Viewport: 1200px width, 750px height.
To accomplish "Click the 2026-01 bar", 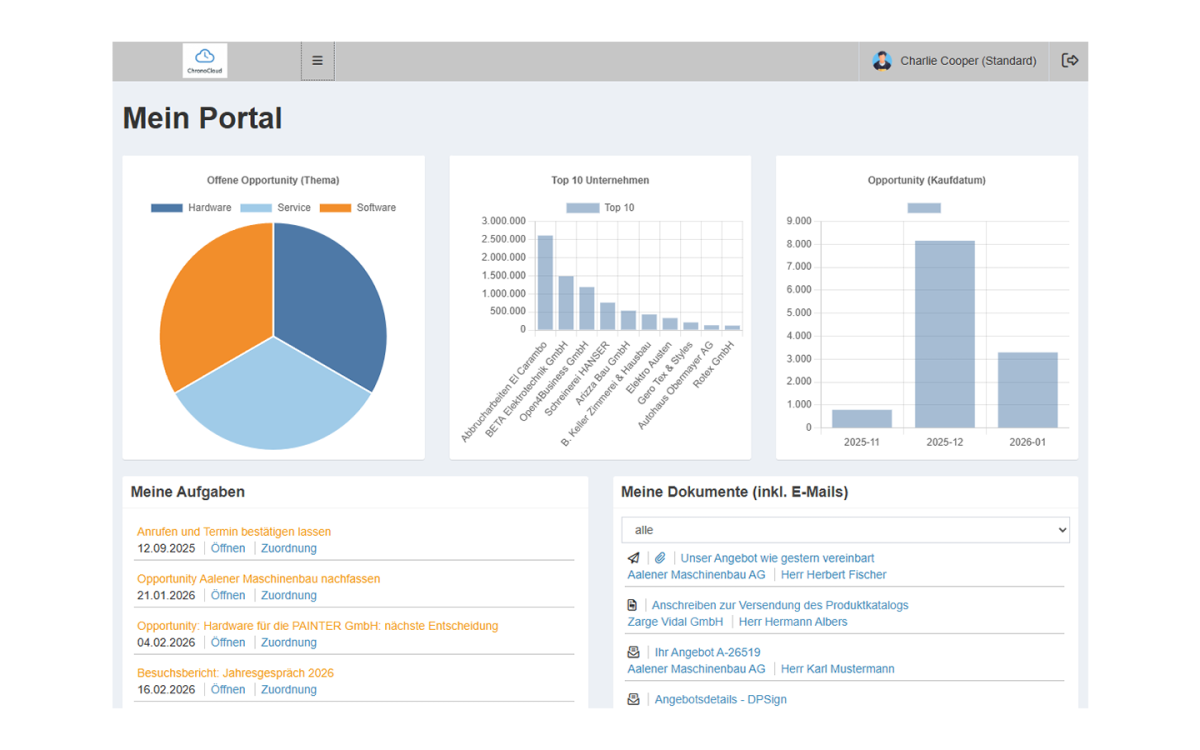I will click(1027, 390).
